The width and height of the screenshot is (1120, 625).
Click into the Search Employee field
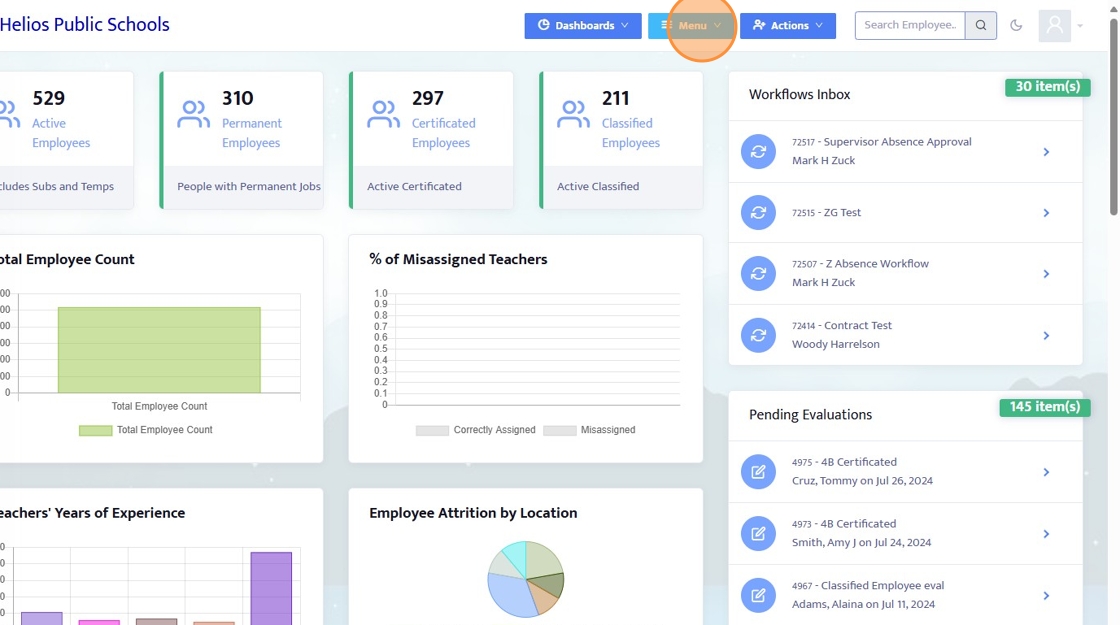pyautogui.click(x=910, y=26)
